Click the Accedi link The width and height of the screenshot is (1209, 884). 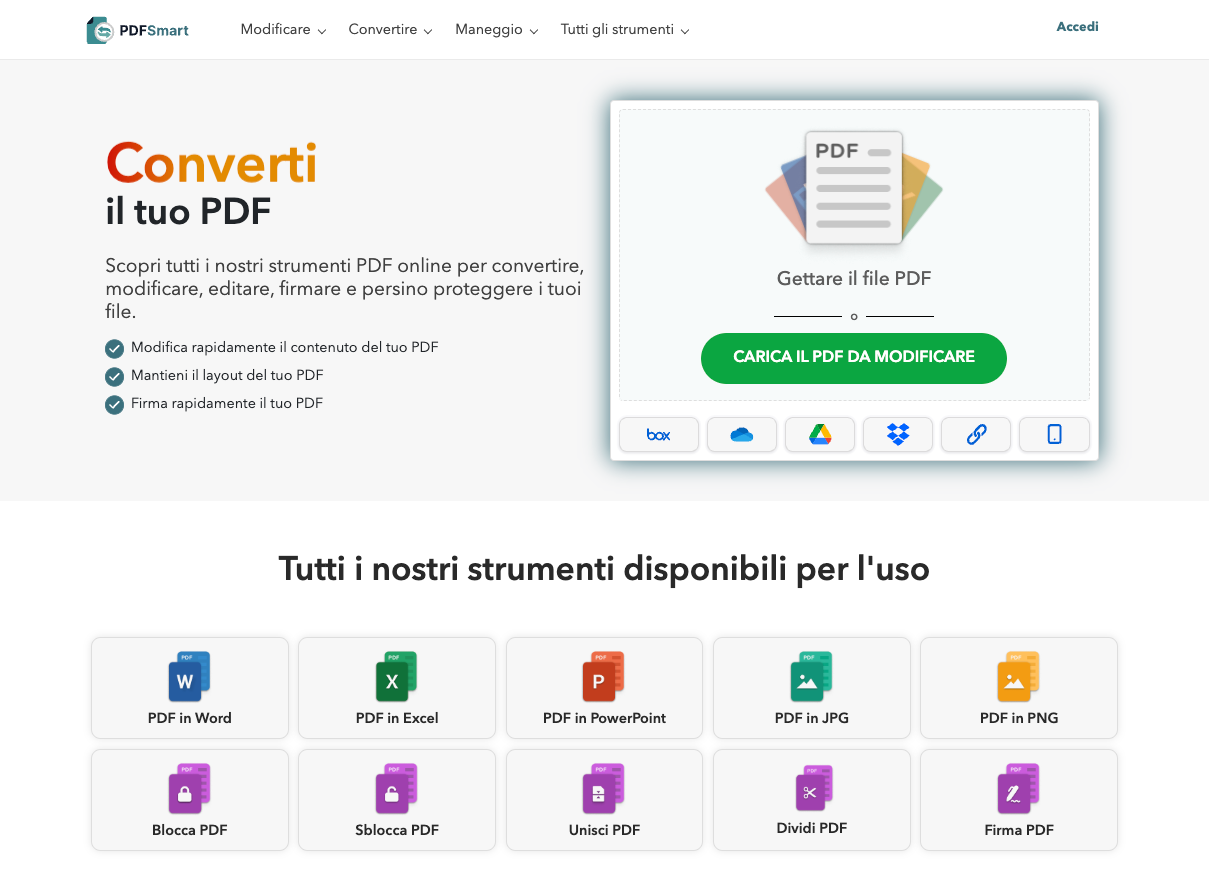click(x=1077, y=26)
